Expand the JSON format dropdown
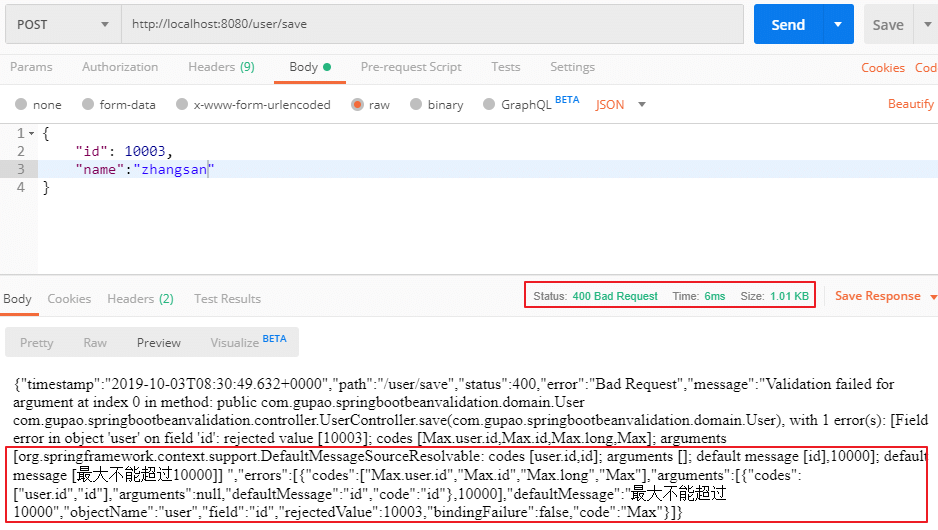 tap(621, 105)
